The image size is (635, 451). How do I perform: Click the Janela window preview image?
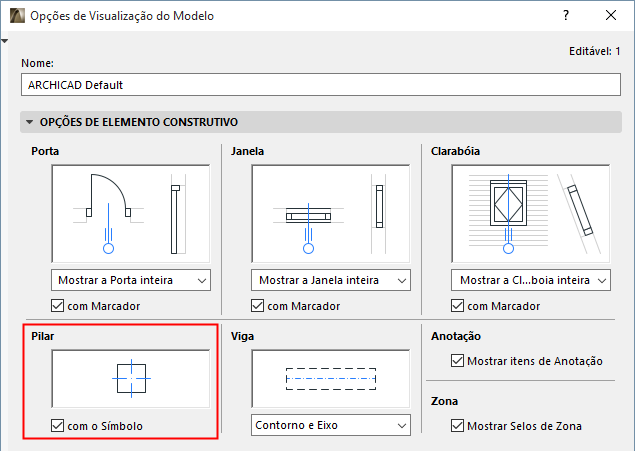pyautogui.click(x=330, y=212)
